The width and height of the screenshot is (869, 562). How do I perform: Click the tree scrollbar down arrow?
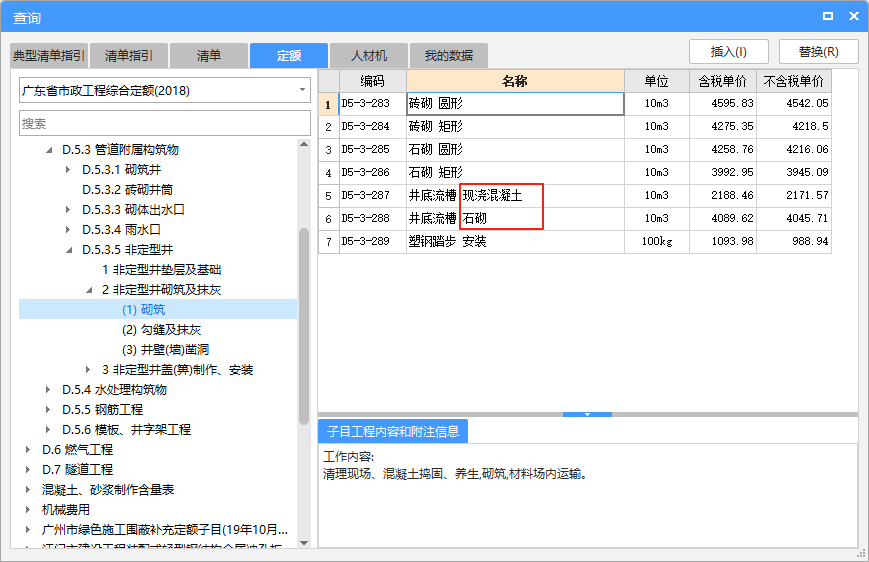click(304, 543)
